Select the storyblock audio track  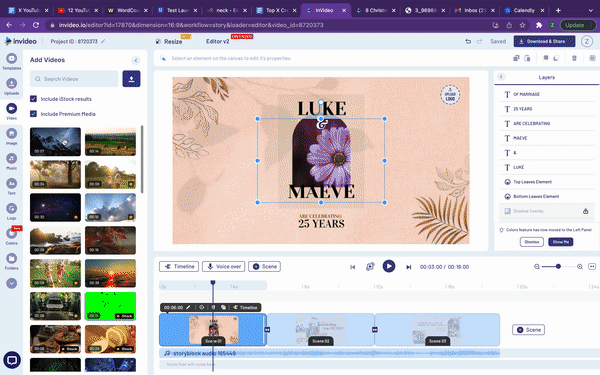coord(329,353)
